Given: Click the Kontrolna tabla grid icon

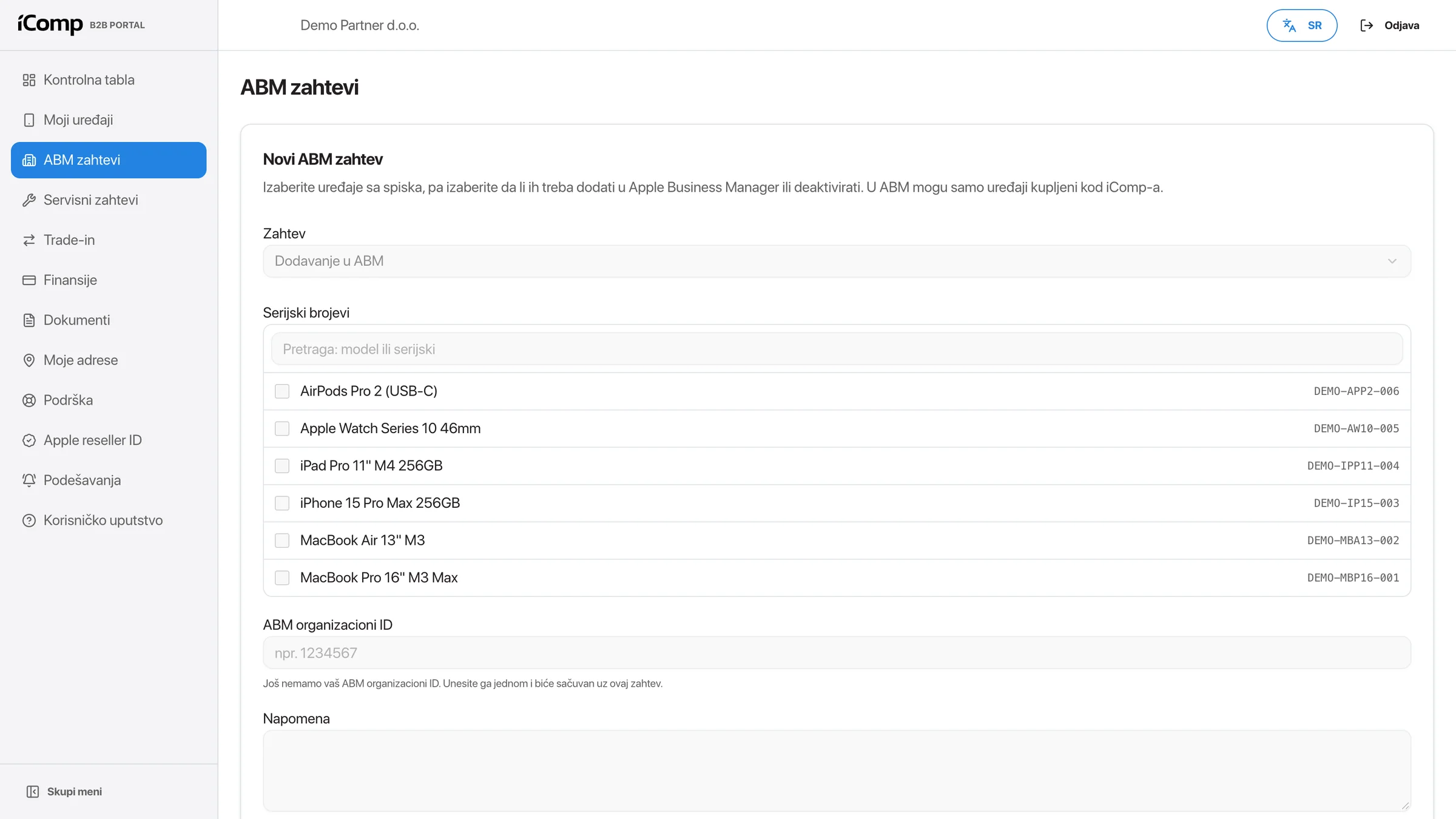Looking at the screenshot, I should coord(29,80).
